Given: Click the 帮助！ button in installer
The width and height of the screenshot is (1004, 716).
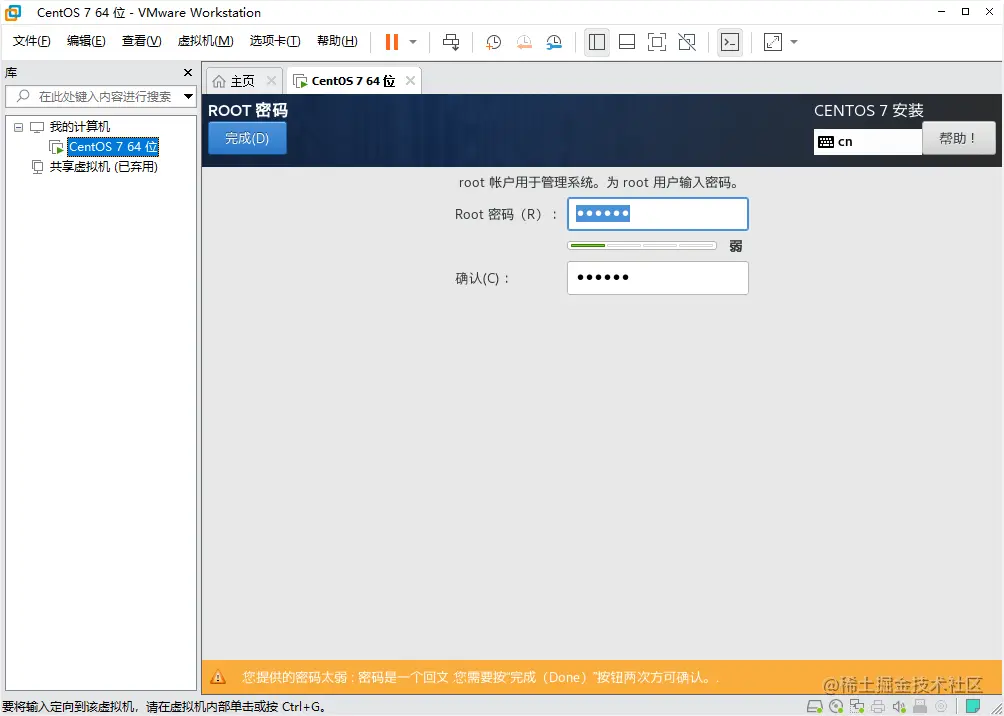Looking at the screenshot, I should coord(959,138).
